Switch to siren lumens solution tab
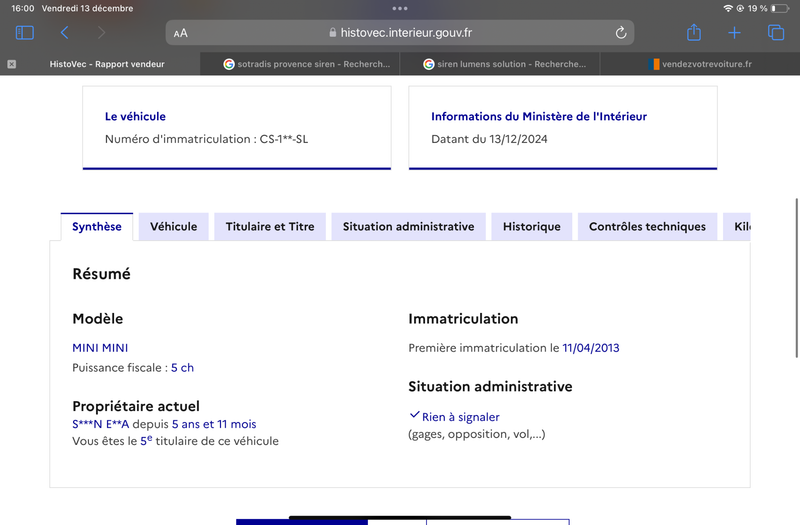Screen dimensions: 800x525 coord(500,64)
